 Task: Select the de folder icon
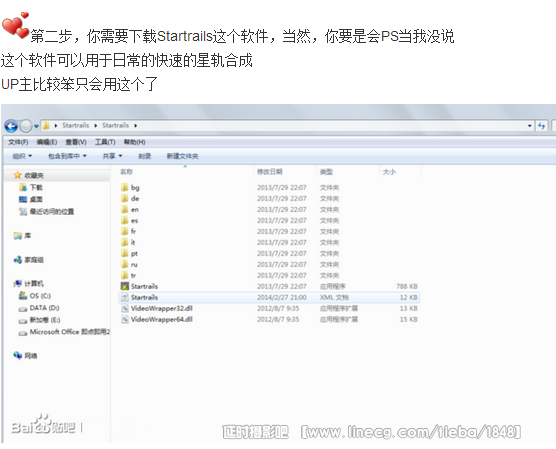click(x=124, y=198)
